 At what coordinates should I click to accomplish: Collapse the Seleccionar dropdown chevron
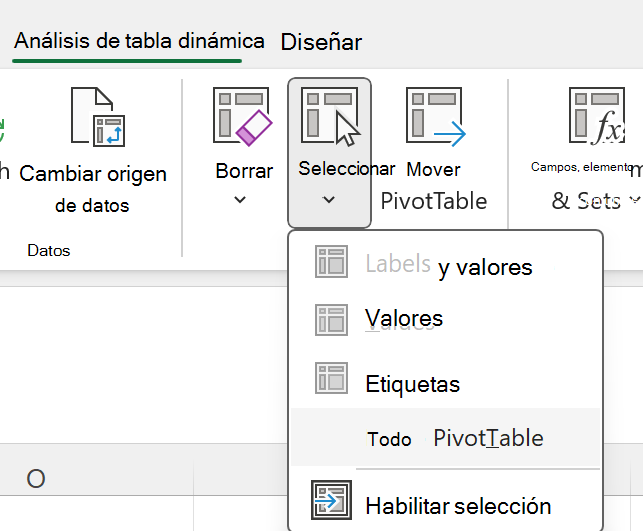tap(329, 200)
